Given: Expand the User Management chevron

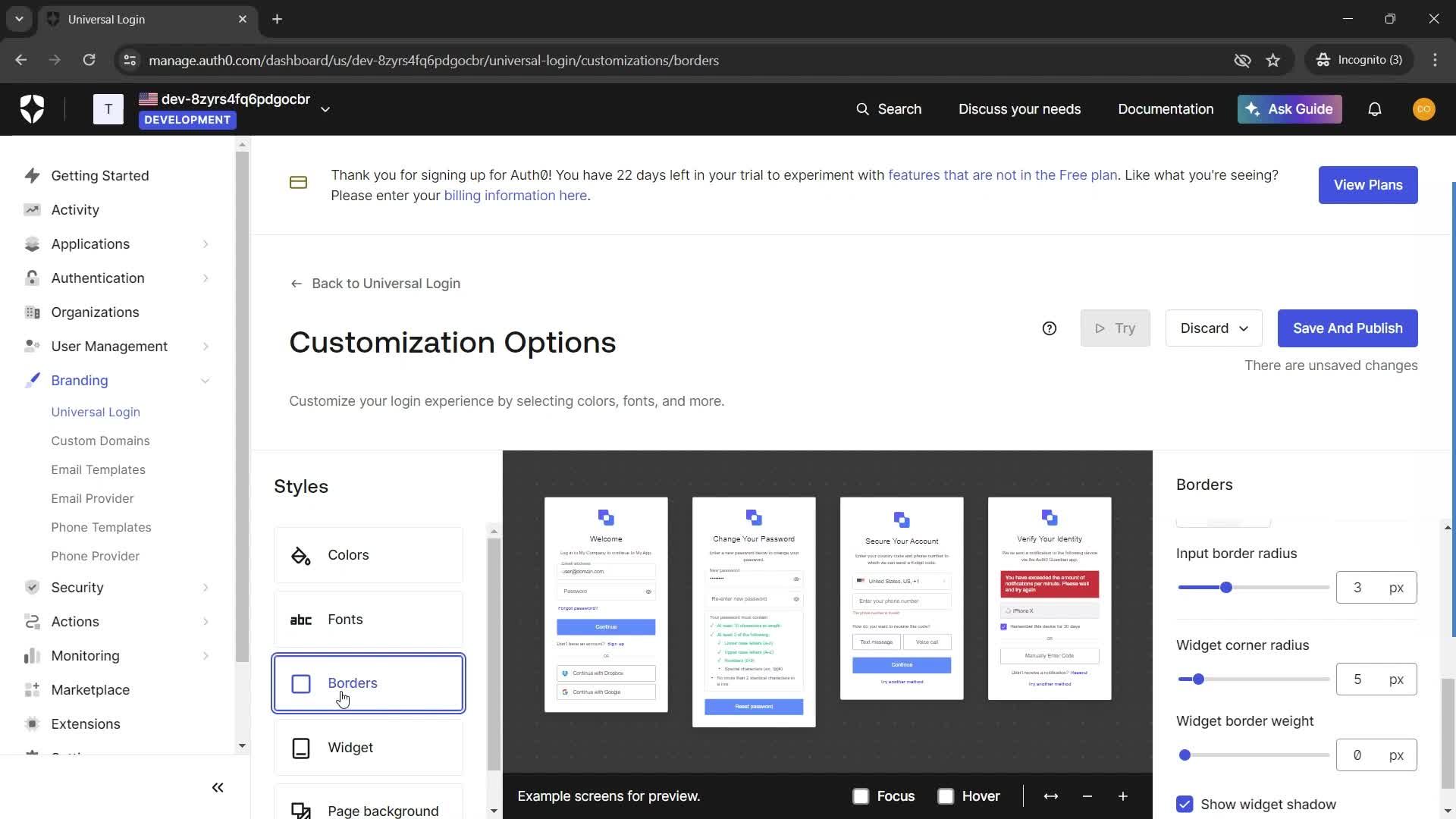Looking at the screenshot, I should (206, 347).
